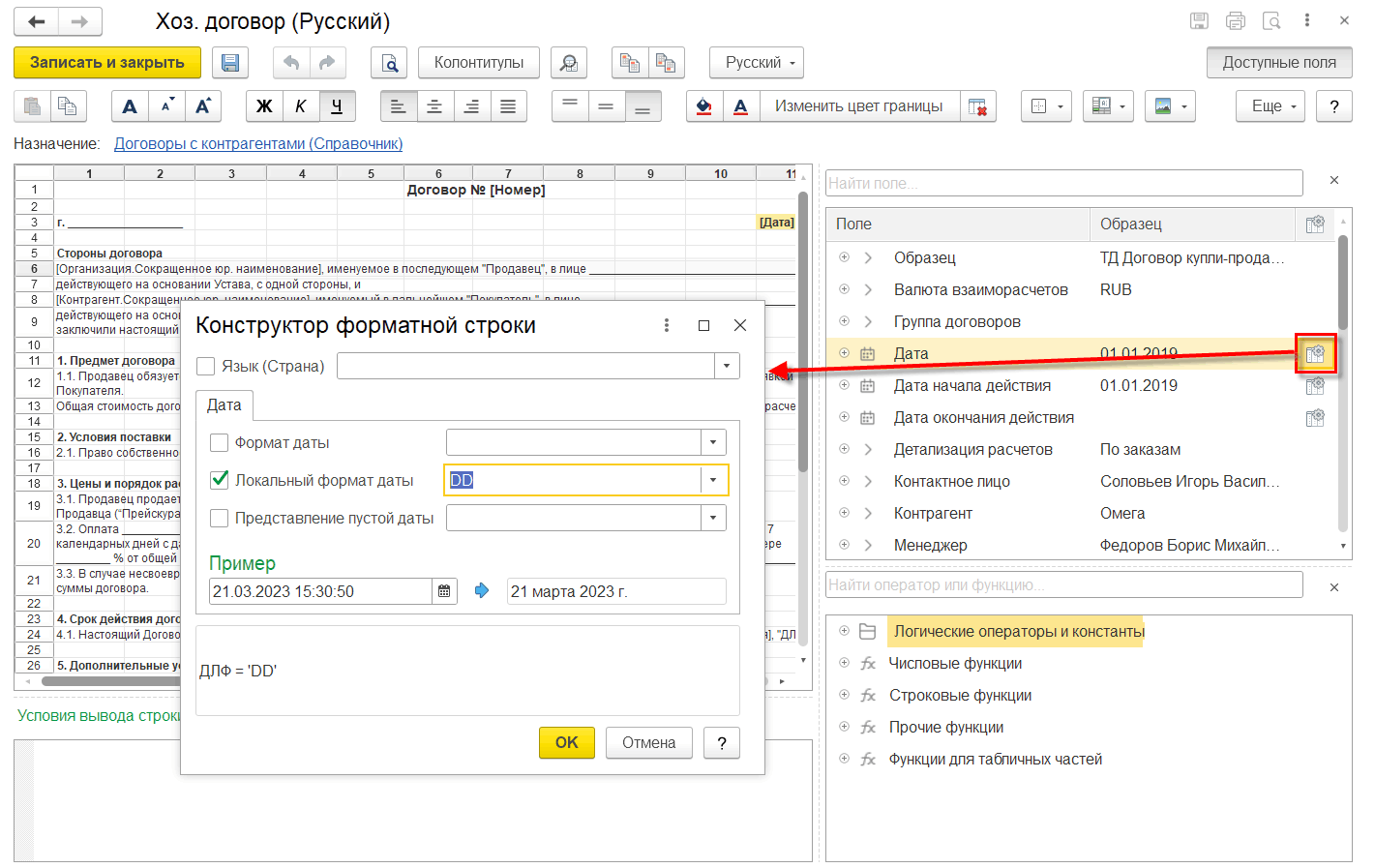Uncheck Локальный формат даты checkbox

[220, 480]
